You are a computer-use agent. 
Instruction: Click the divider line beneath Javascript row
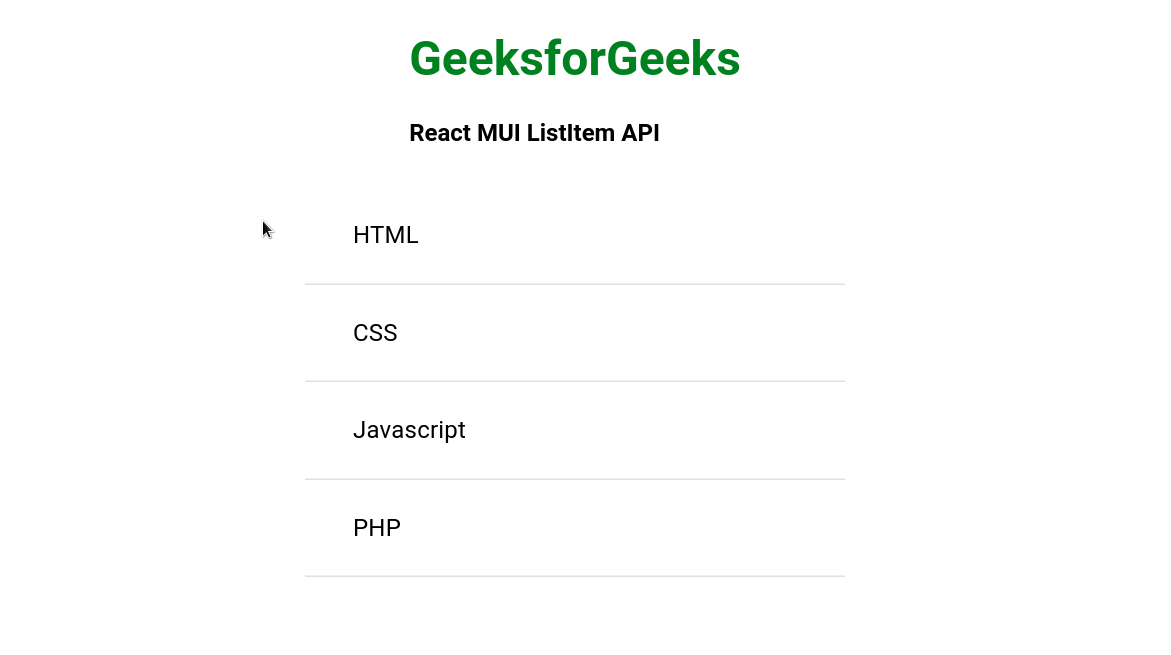(575, 479)
